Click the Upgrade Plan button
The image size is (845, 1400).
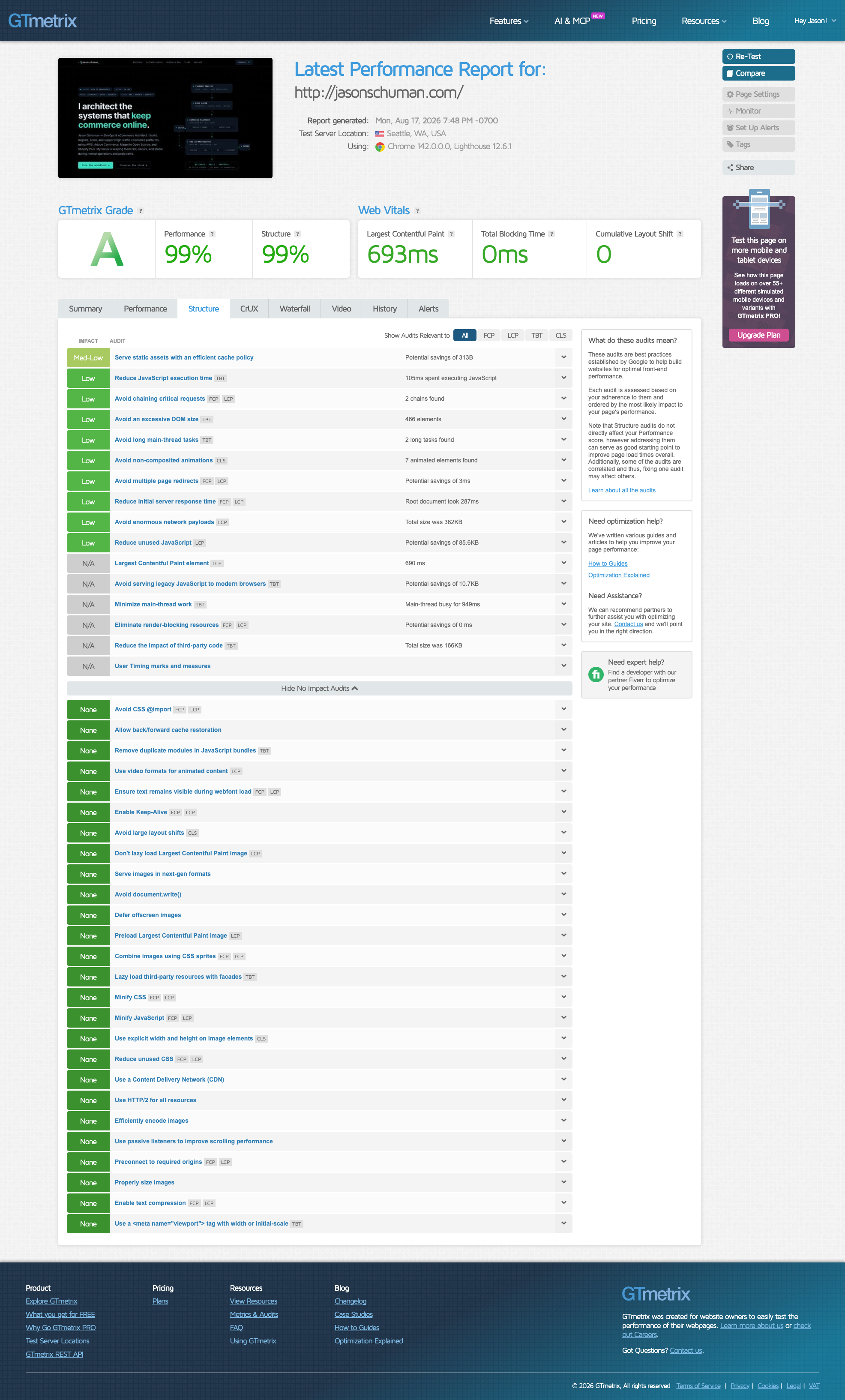point(758,335)
